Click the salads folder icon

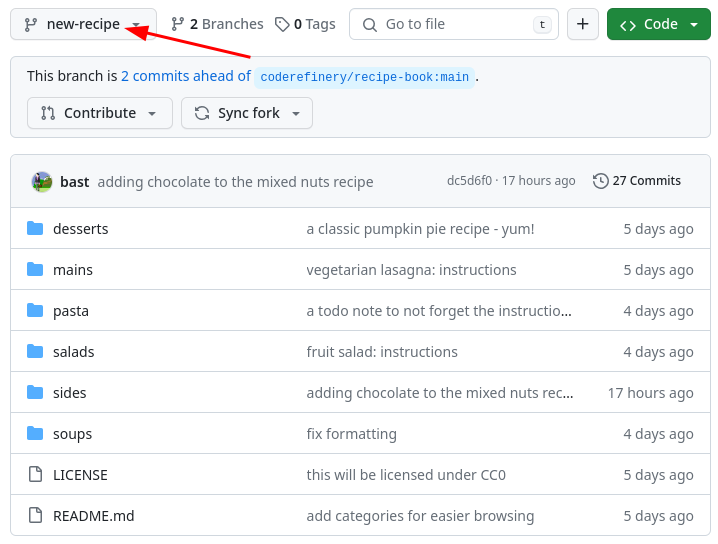coord(35,351)
